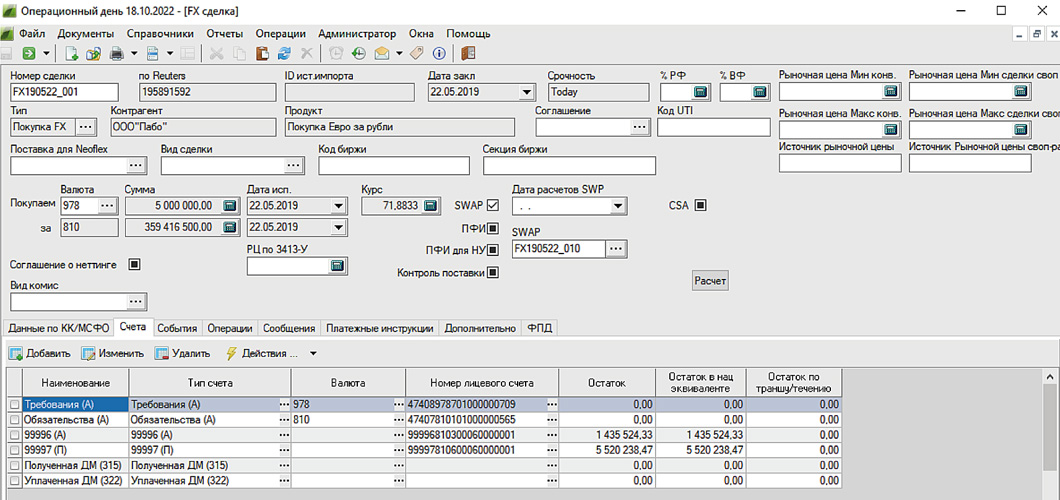Click the print icon in the toolbar

click(116, 53)
